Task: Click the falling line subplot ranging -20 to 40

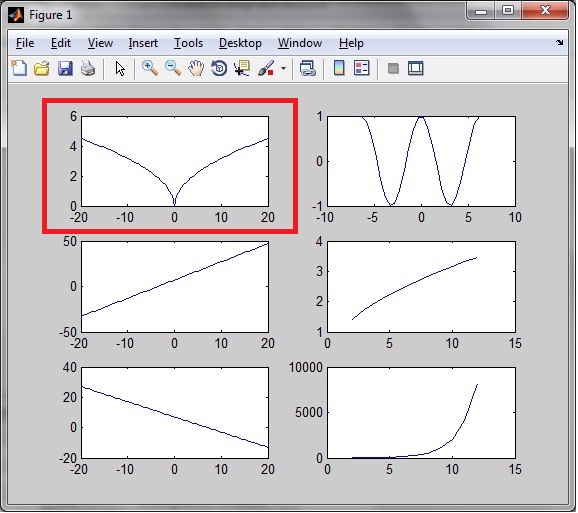Action: pos(175,413)
